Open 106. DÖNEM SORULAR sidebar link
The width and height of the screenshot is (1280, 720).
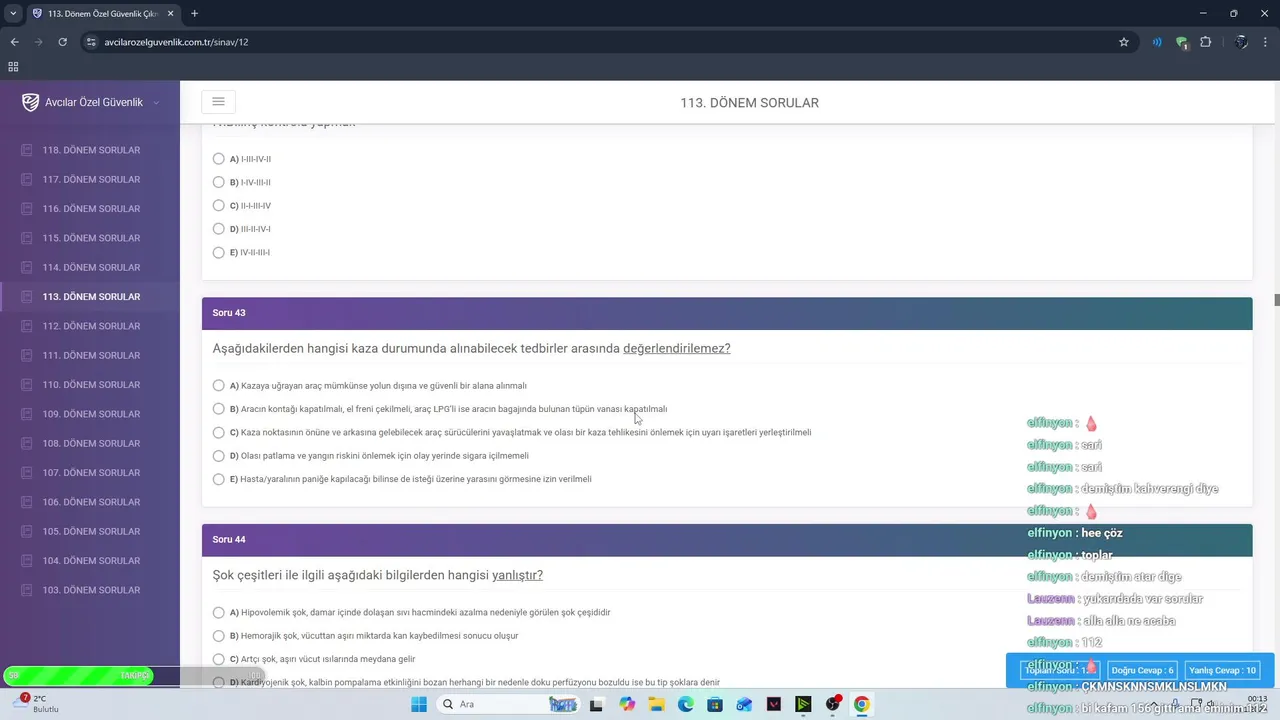[x=90, y=502]
